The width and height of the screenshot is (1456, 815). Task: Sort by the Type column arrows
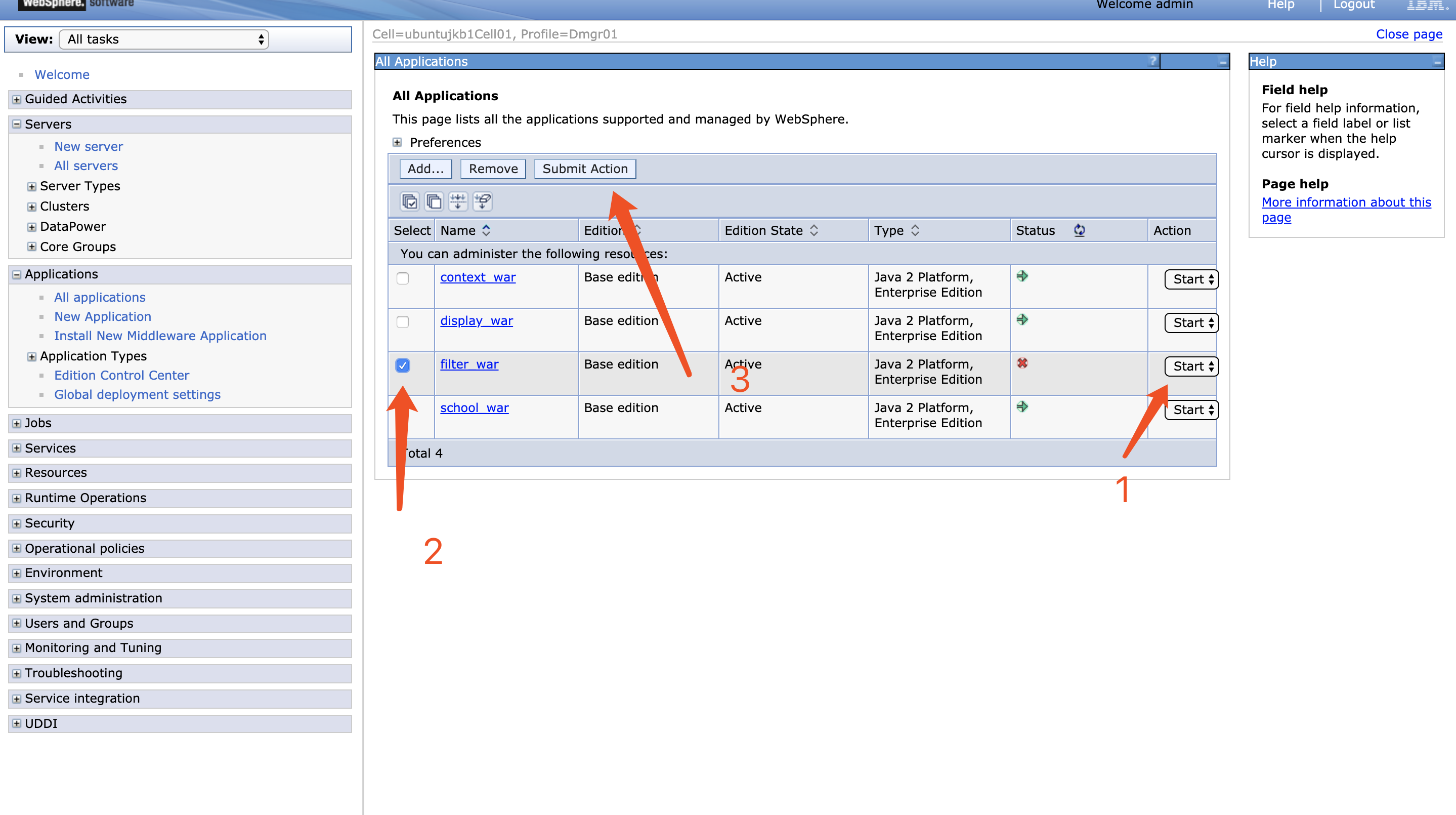[915, 230]
